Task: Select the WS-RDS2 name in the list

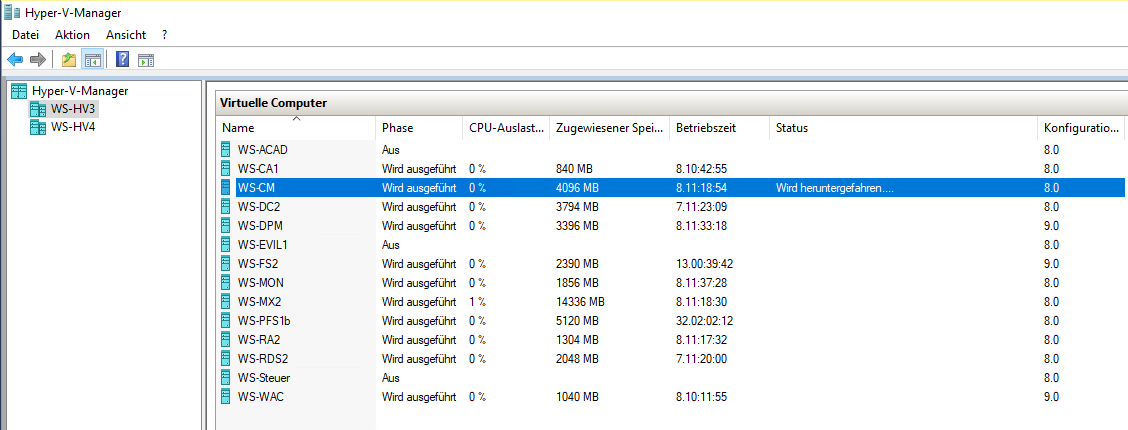Action: pos(262,358)
